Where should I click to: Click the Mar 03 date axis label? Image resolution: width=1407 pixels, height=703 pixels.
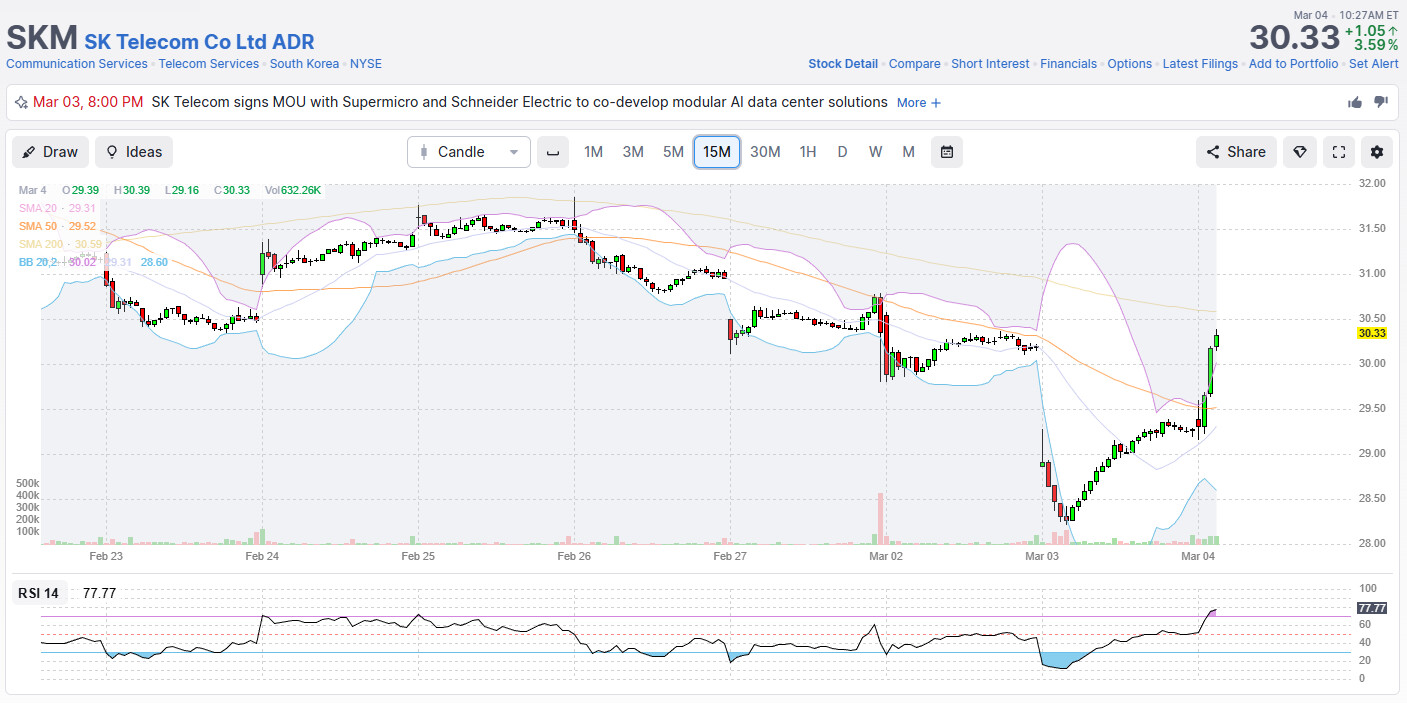click(1042, 556)
